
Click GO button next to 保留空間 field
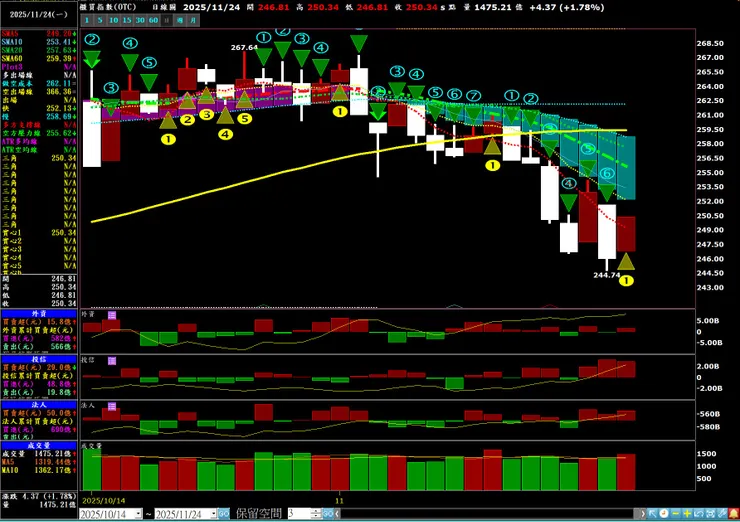328,514
